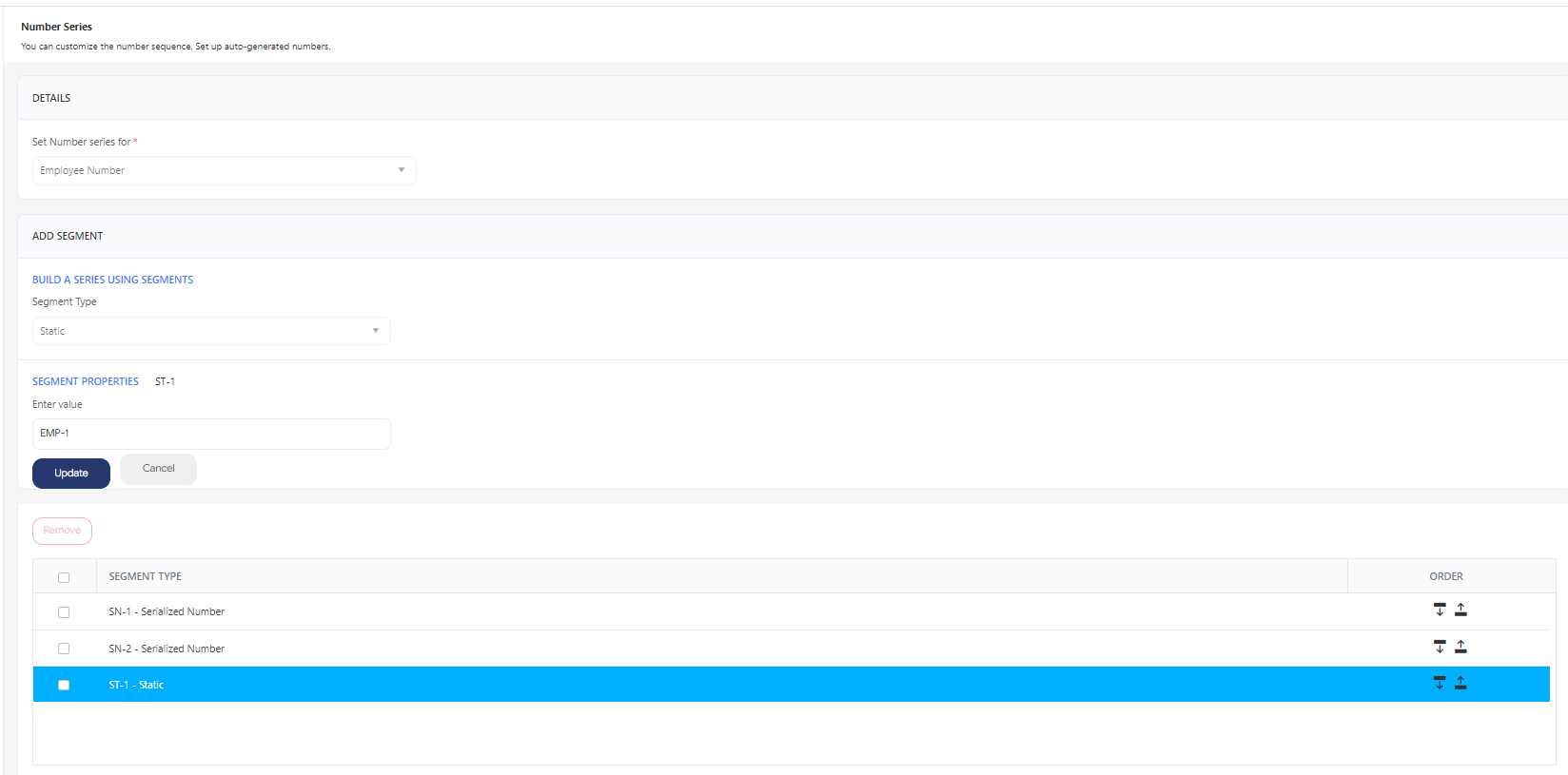Viewport: 1568px width, 775px height.
Task: Focus the Enter value field with EMP-1
Action: [211, 434]
